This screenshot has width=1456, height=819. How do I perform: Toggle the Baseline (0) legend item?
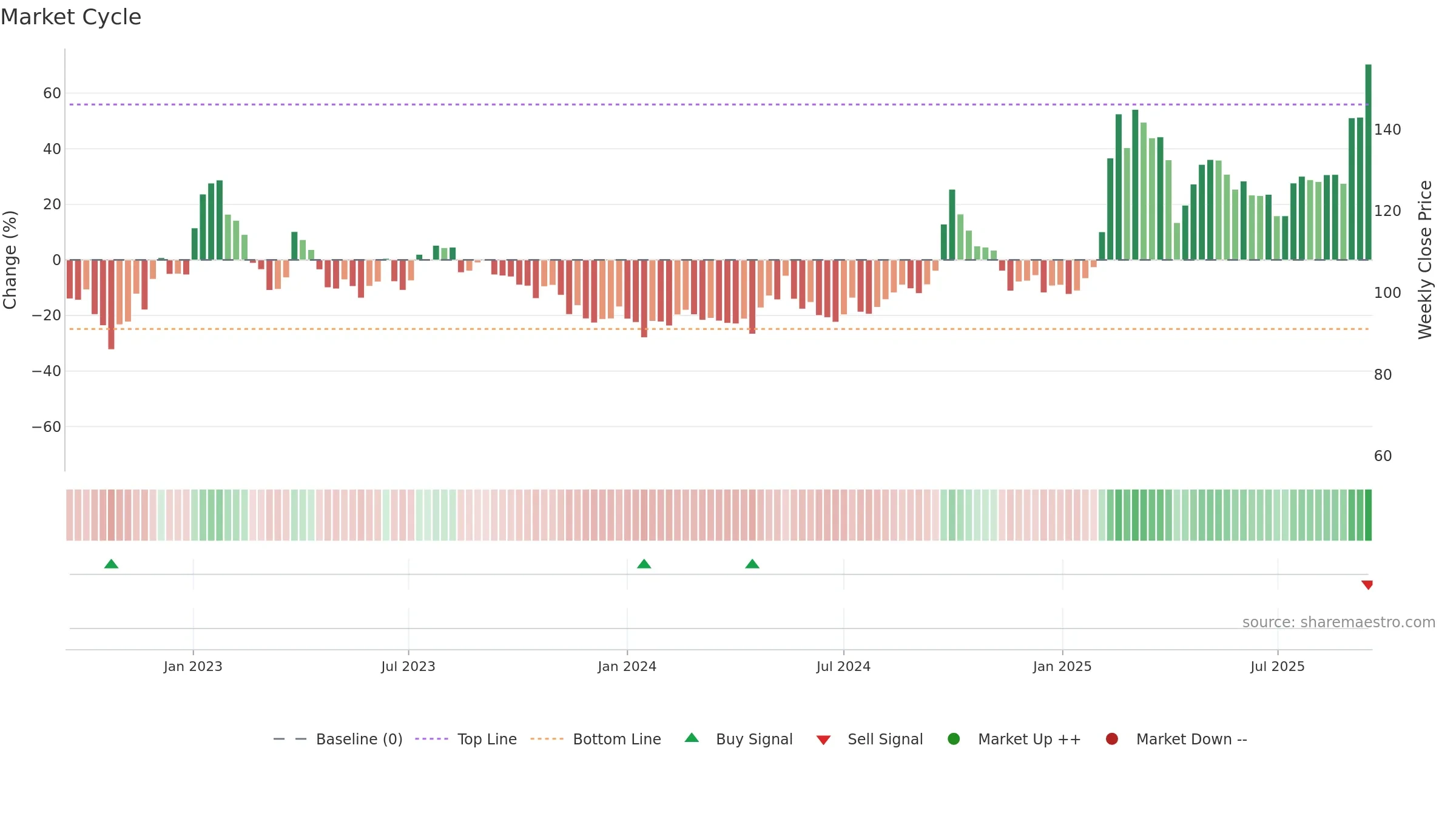tap(338, 739)
